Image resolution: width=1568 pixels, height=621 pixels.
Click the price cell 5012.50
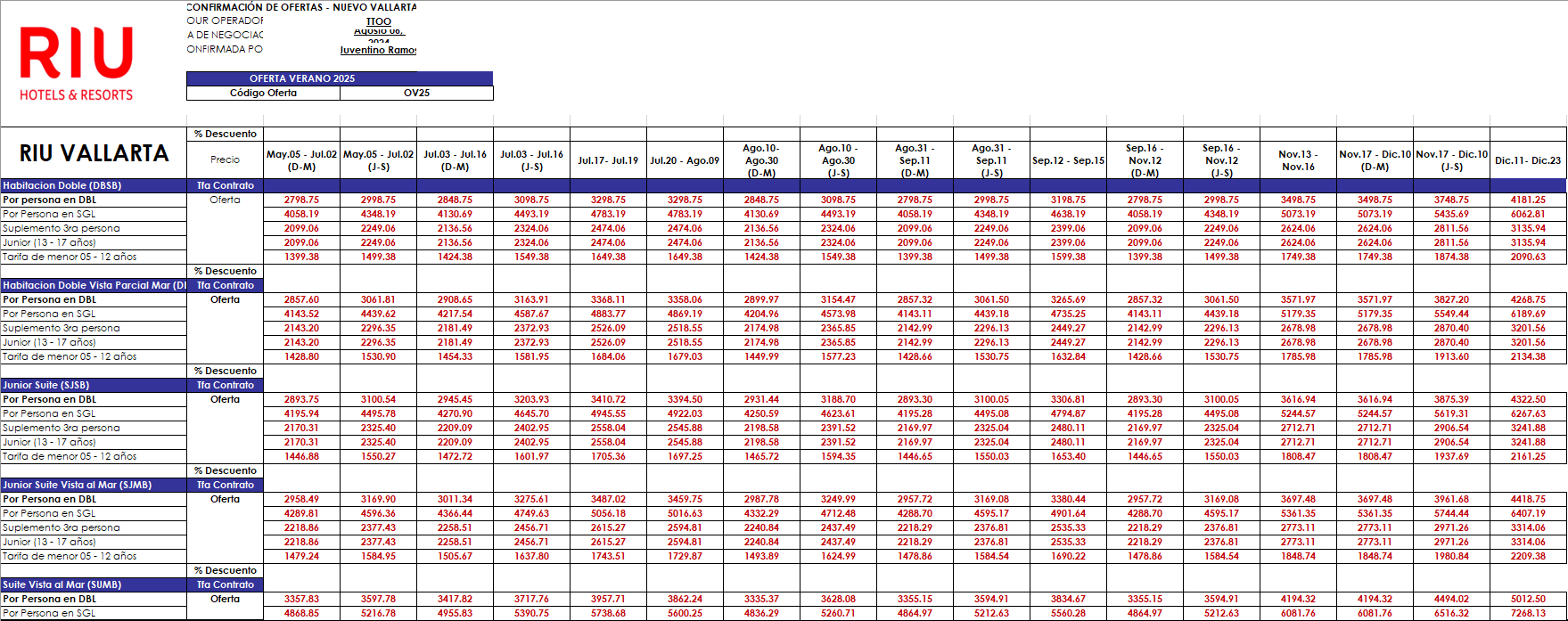[x=1528, y=599]
